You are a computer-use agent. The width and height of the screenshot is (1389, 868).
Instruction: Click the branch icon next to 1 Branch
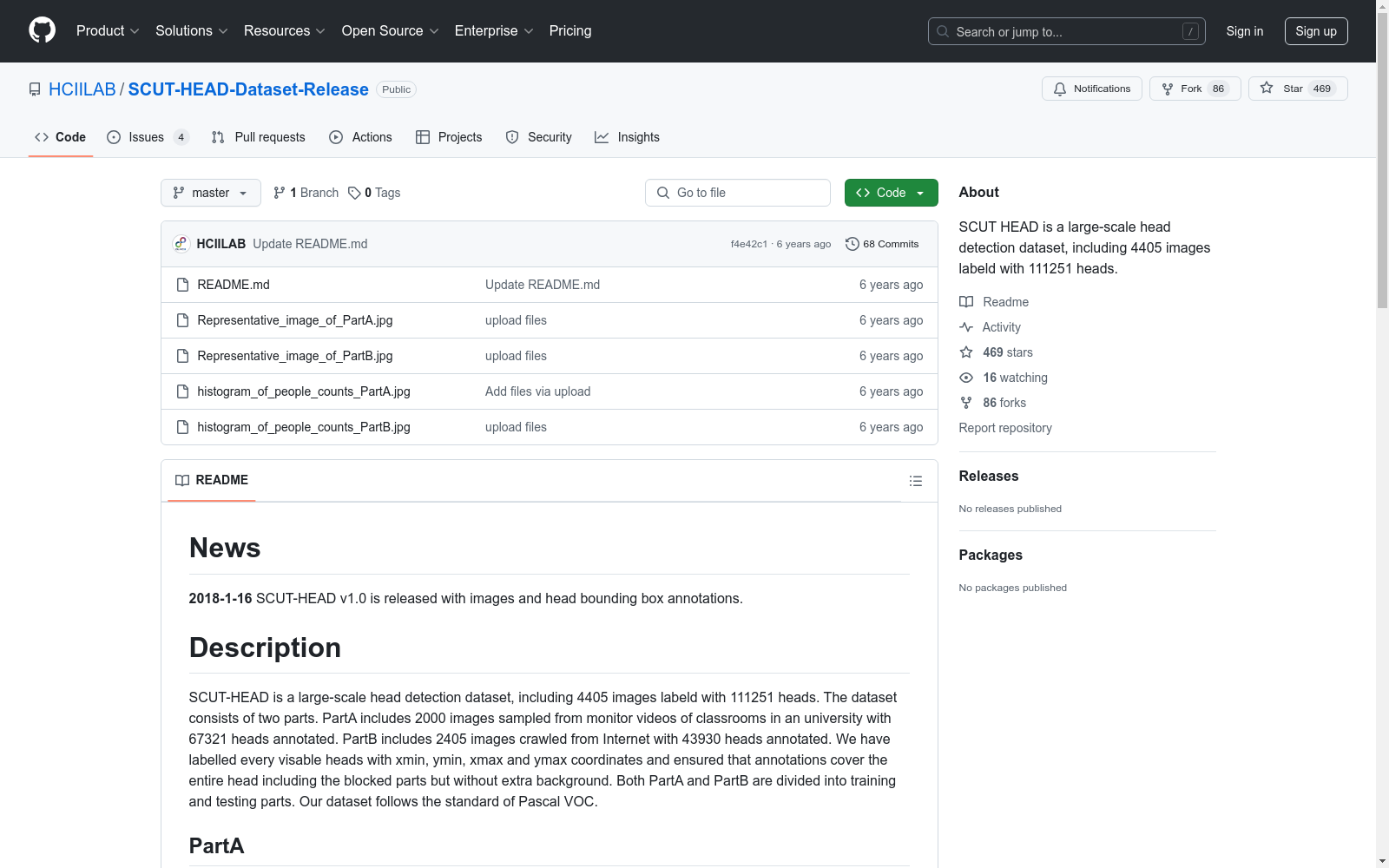[x=280, y=193]
